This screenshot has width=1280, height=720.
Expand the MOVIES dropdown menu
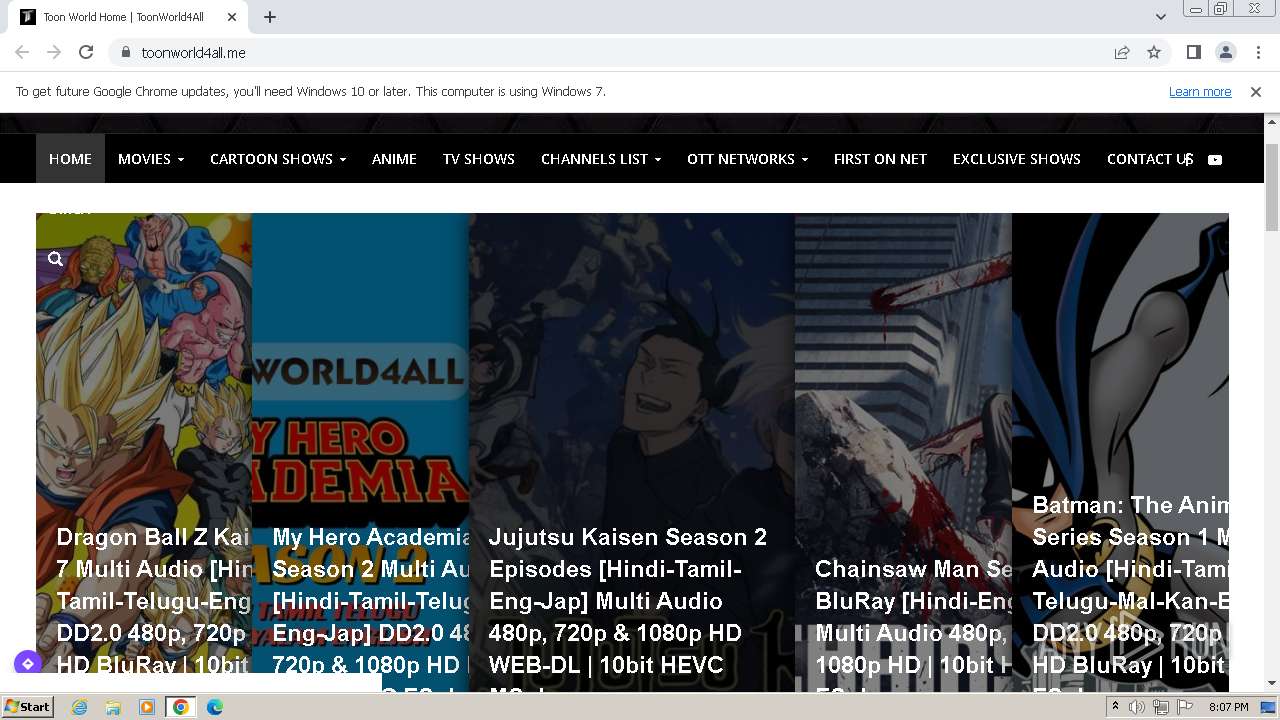point(151,159)
